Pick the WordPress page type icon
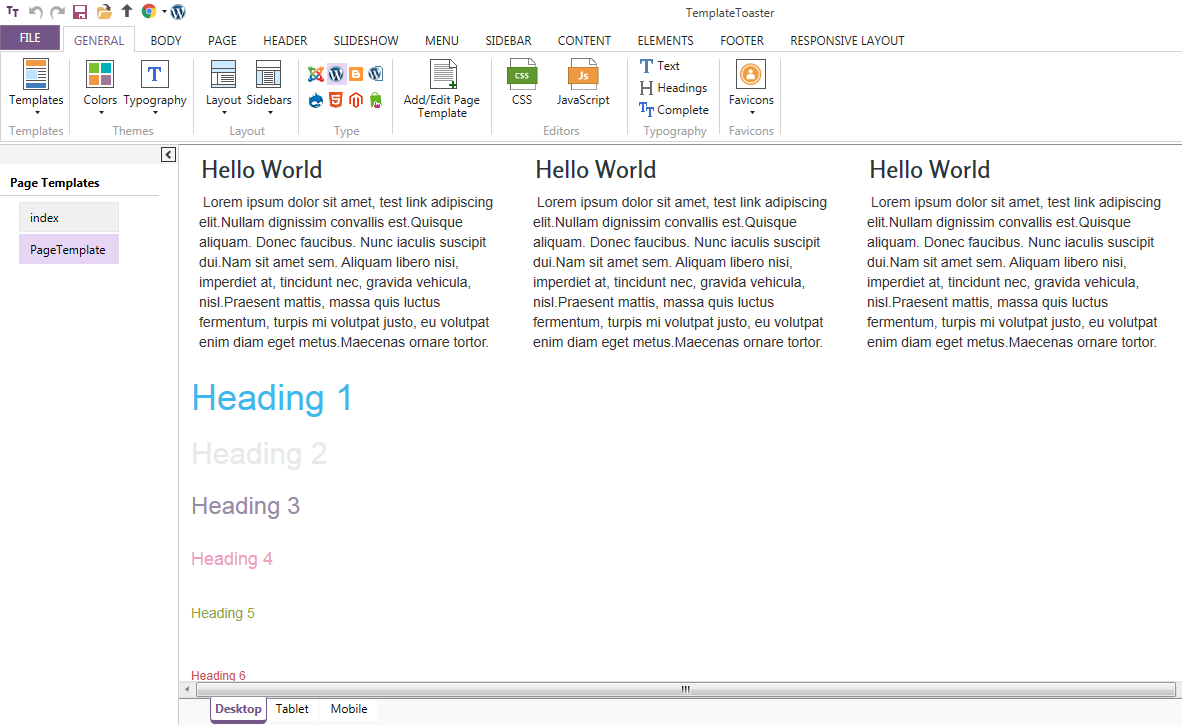The image size is (1182, 725). pos(375,74)
